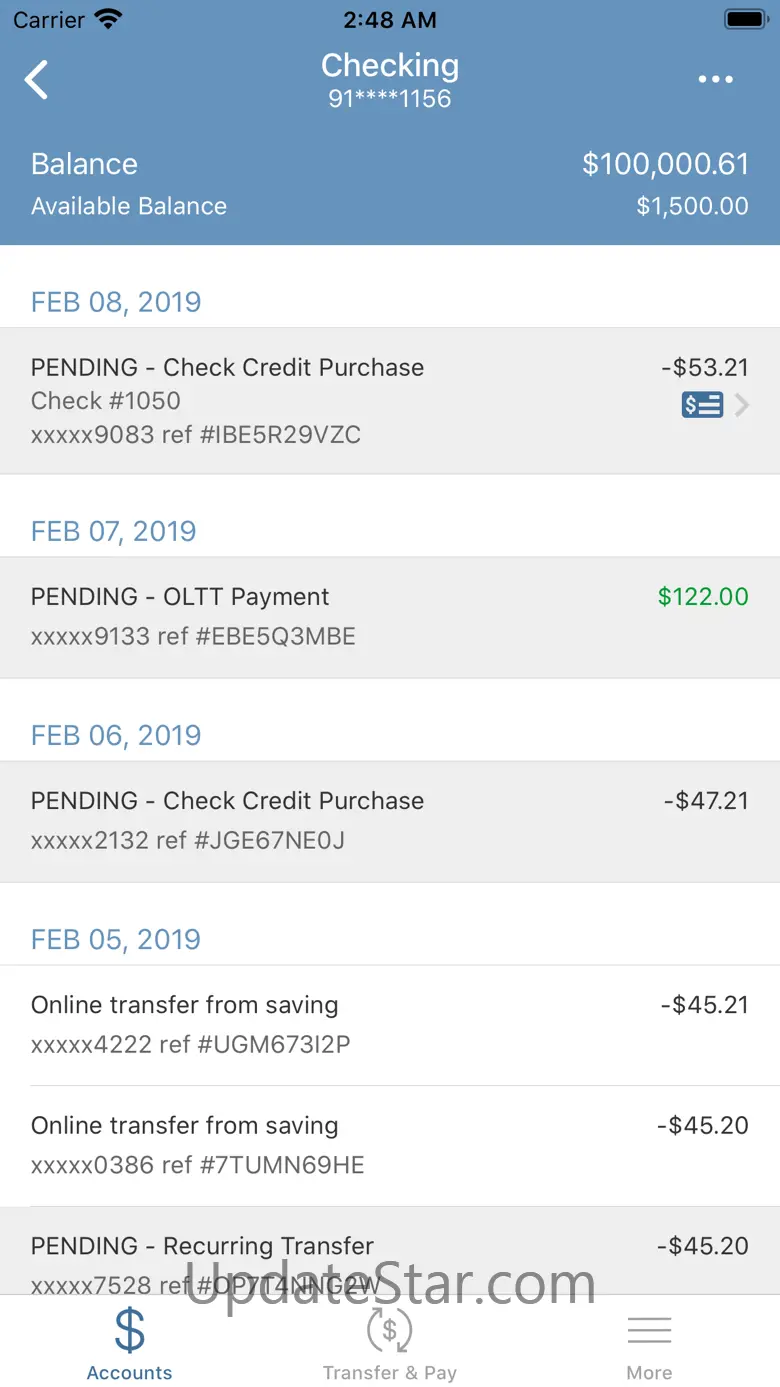Tap the back arrow icon
This screenshot has height=1387, width=780.
click(x=37, y=80)
